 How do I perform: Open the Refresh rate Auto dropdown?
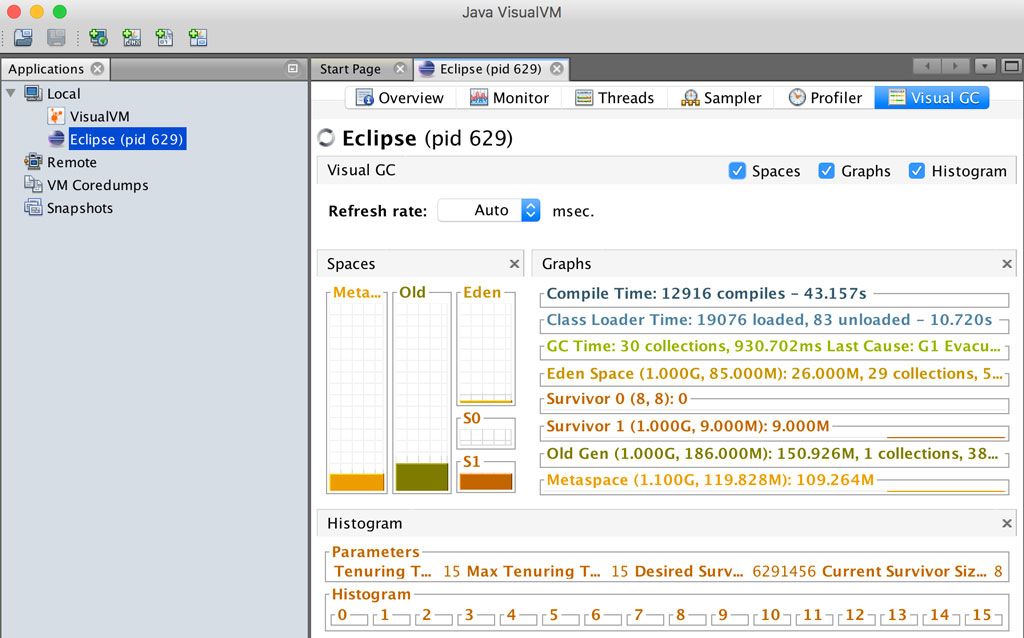tap(489, 210)
